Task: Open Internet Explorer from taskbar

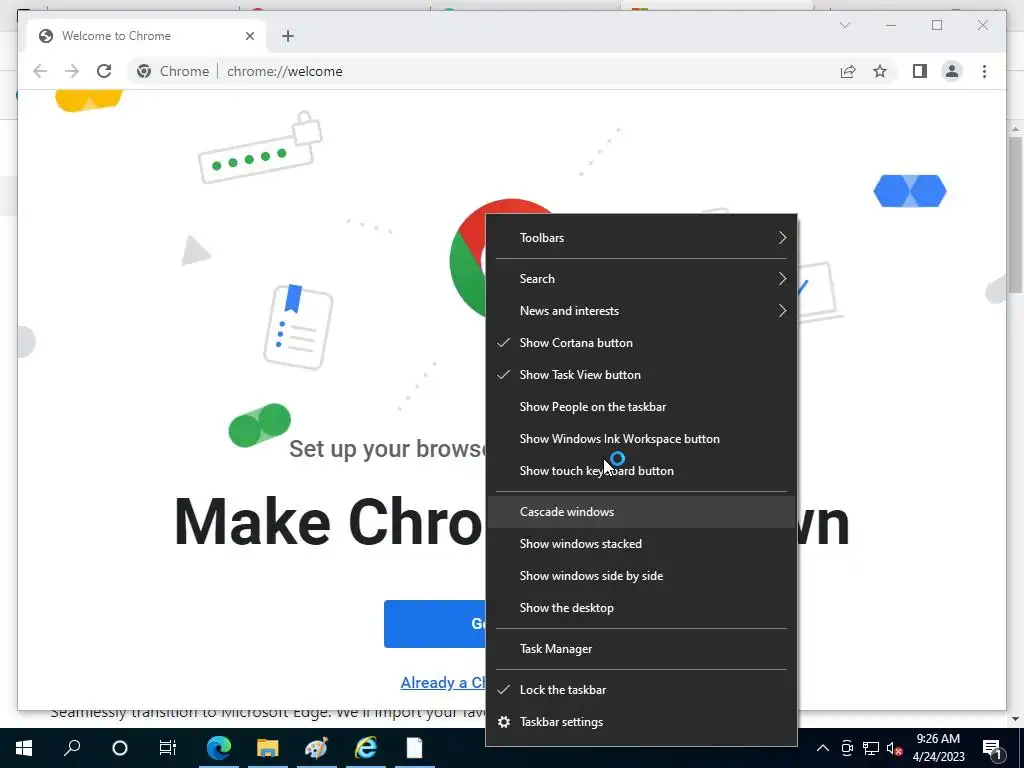Action: click(x=366, y=748)
